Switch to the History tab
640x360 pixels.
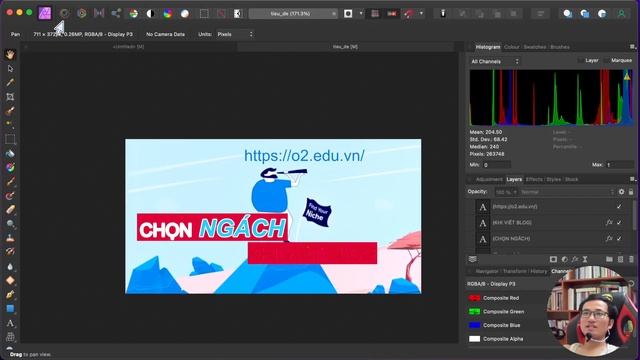pyautogui.click(x=539, y=271)
